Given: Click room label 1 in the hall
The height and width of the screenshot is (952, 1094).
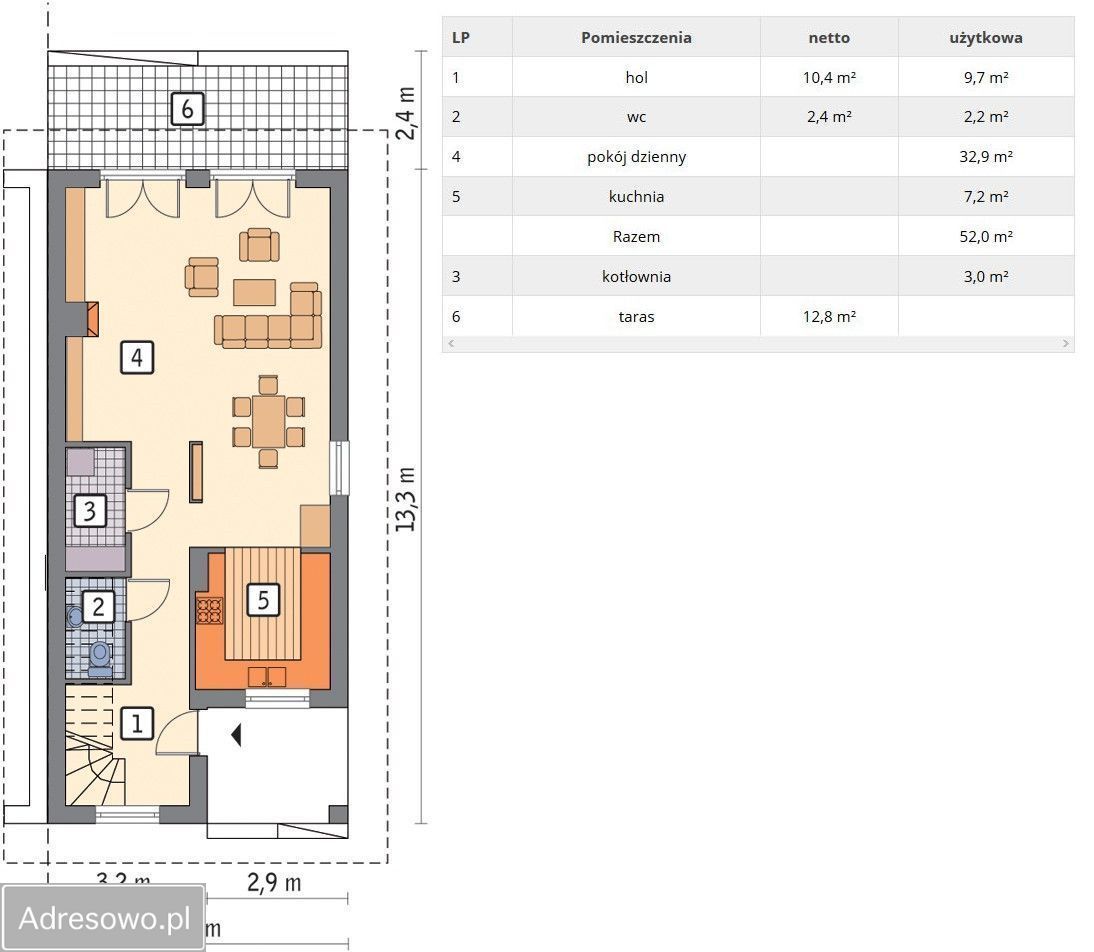Looking at the screenshot, I should coord(137,723).
